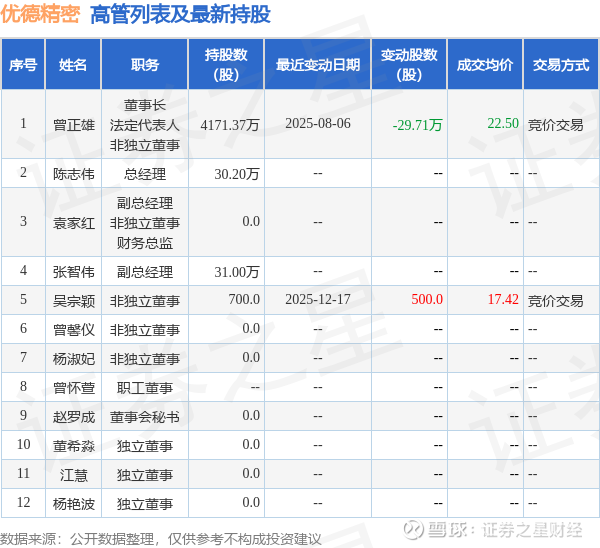Screen dimensions: 600x548
Task: Click 副总经理 in 张智伟's row
Action: tap(145, 272)
